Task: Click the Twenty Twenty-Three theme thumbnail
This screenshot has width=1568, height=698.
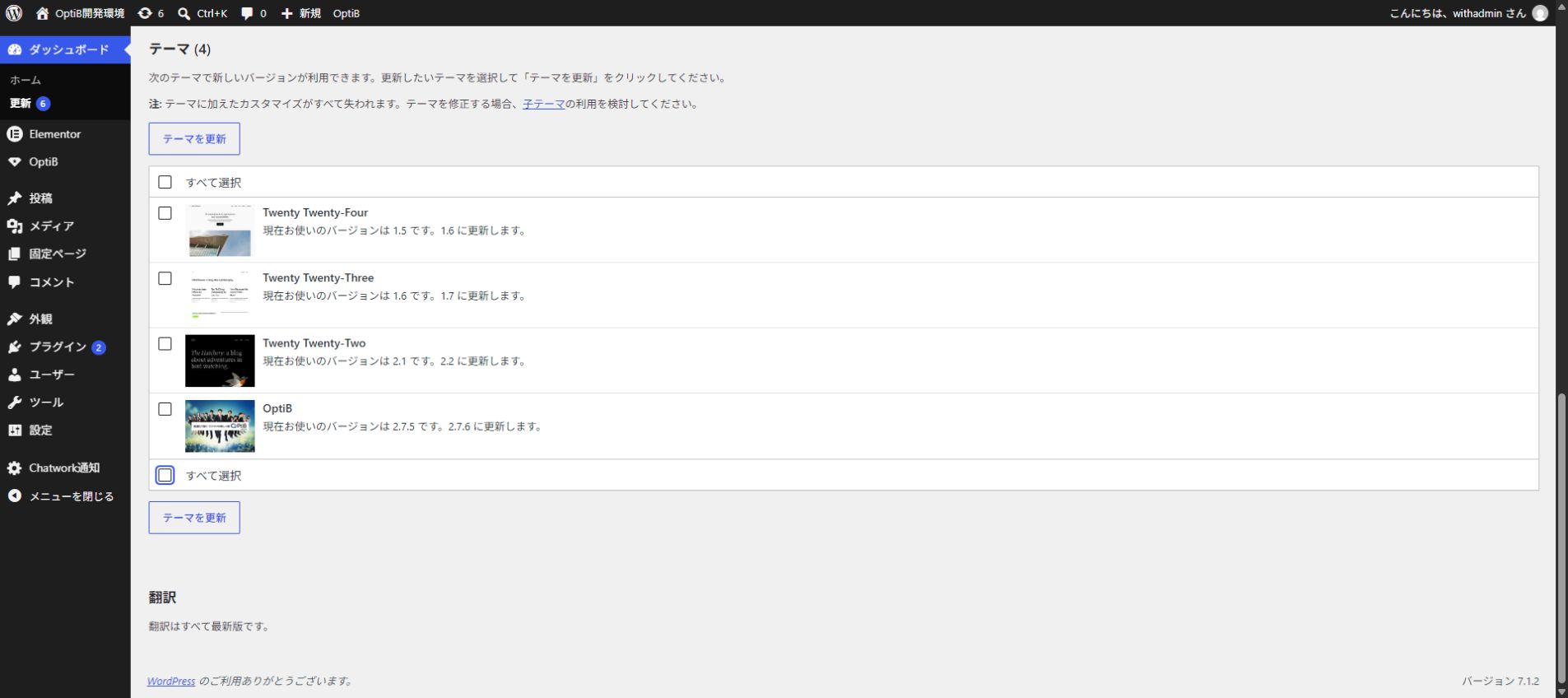Action: [x=220, y=295]
